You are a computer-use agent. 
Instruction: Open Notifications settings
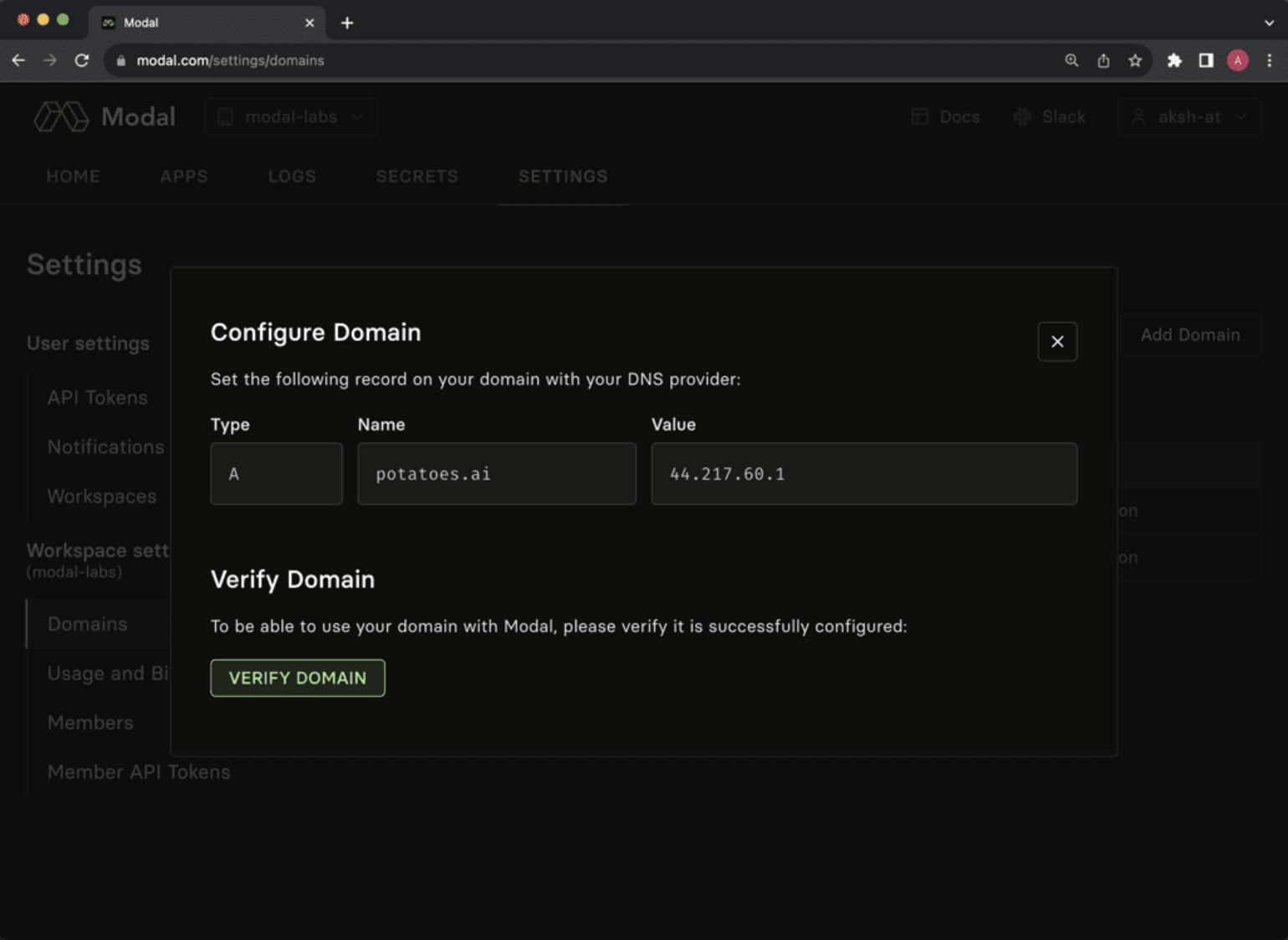click(106, 447)
